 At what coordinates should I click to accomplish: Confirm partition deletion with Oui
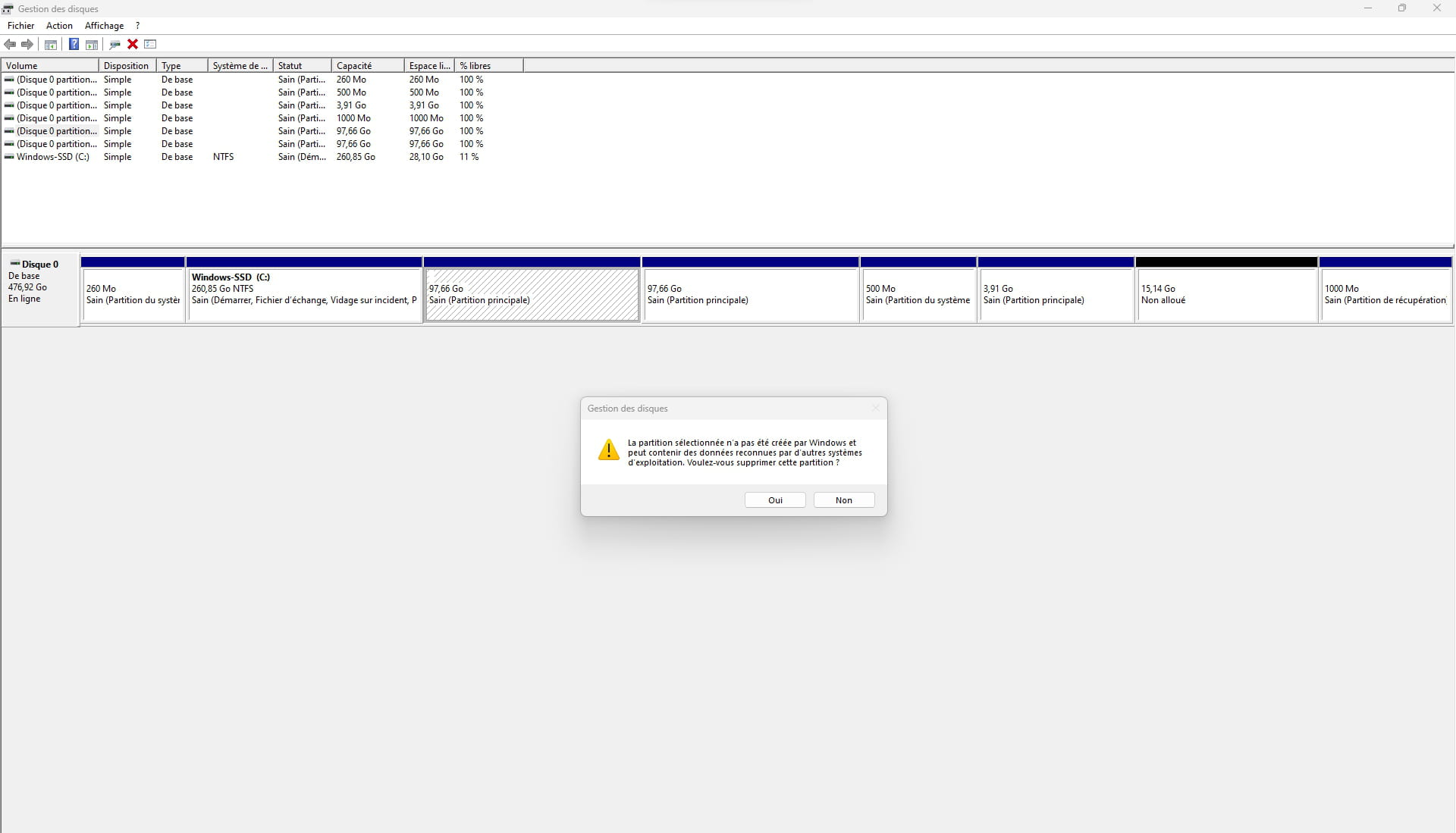[775, 500]
